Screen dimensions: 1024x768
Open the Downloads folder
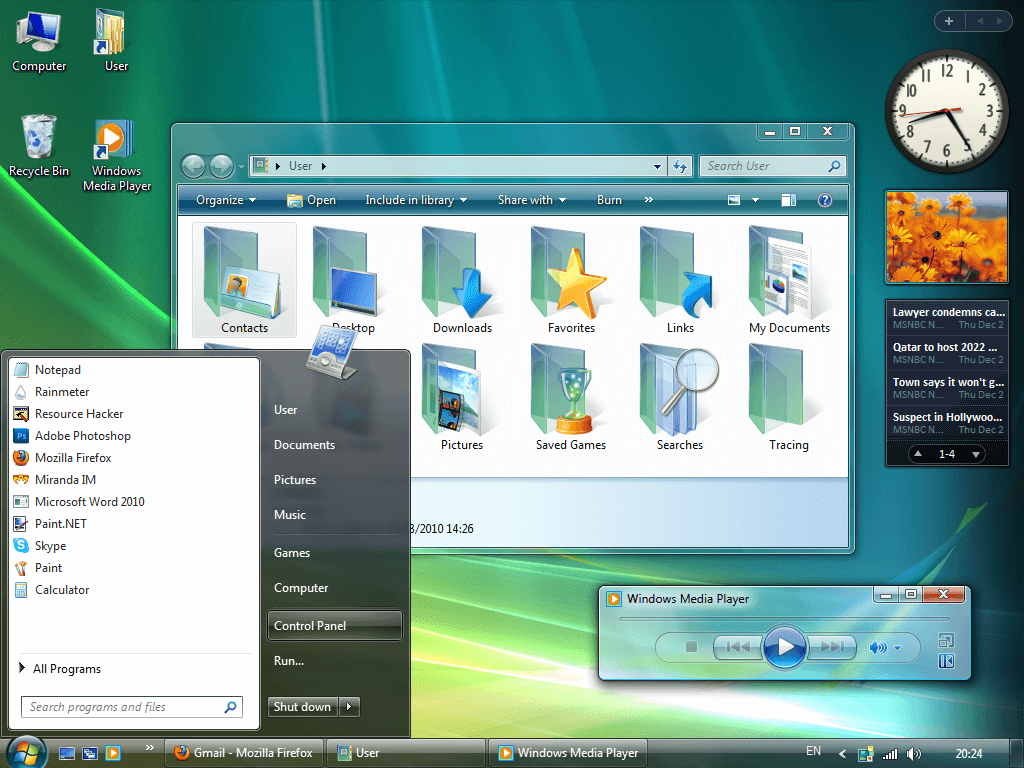click(461, 278)
